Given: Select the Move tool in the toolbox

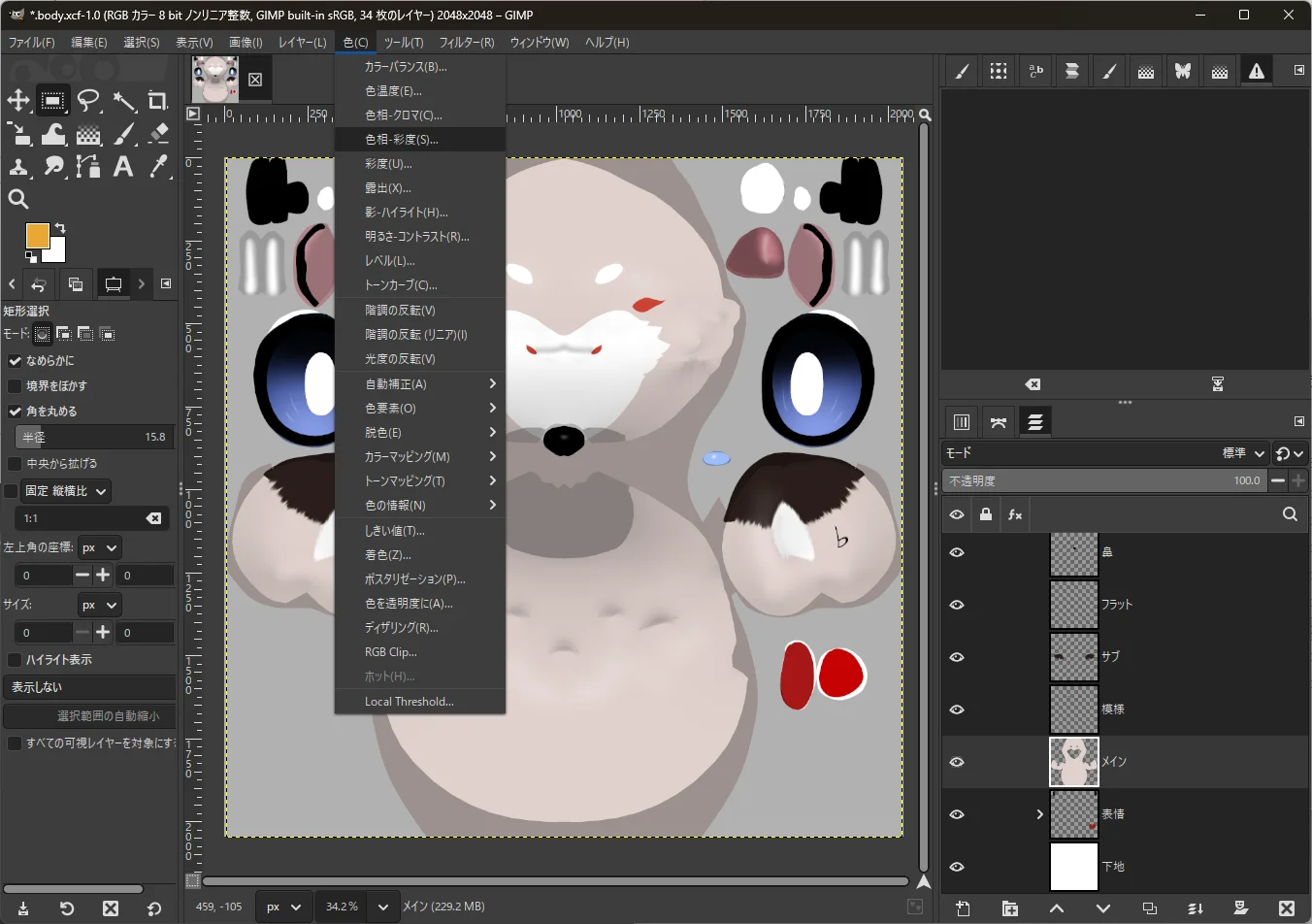Looking at the screenshot, I should coord(18,101).
